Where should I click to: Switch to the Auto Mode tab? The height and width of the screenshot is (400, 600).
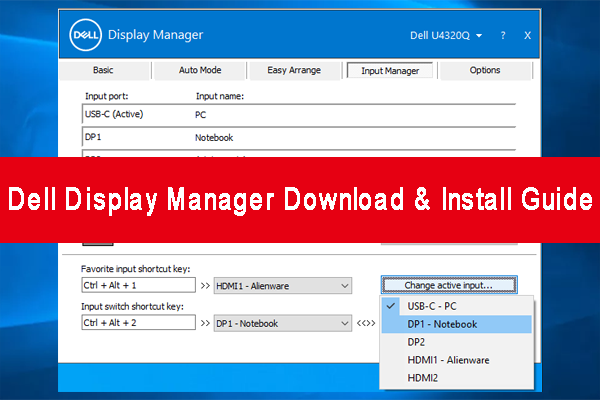click(200, 70)
